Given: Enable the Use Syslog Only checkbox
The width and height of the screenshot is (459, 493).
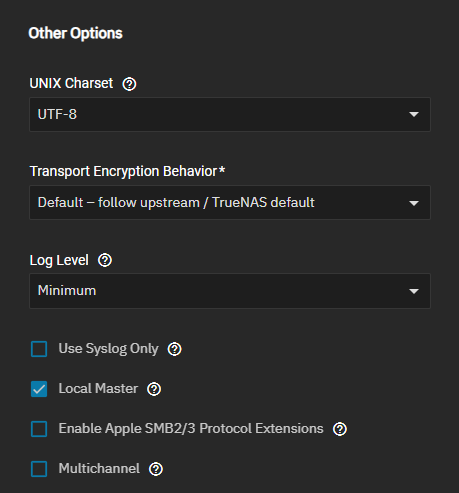Looking at the screenshot, I should point(39,349).
